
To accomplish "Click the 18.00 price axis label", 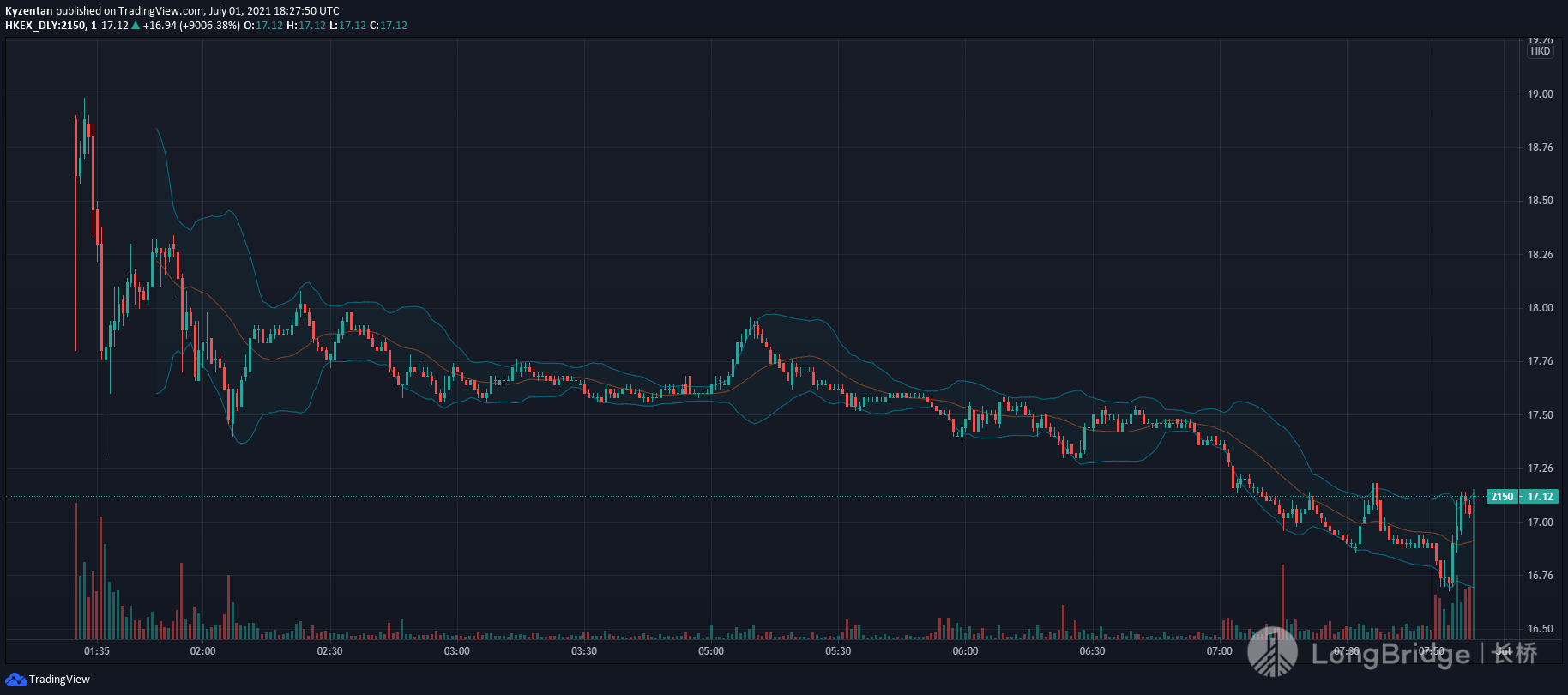I will coord(1540,308).
